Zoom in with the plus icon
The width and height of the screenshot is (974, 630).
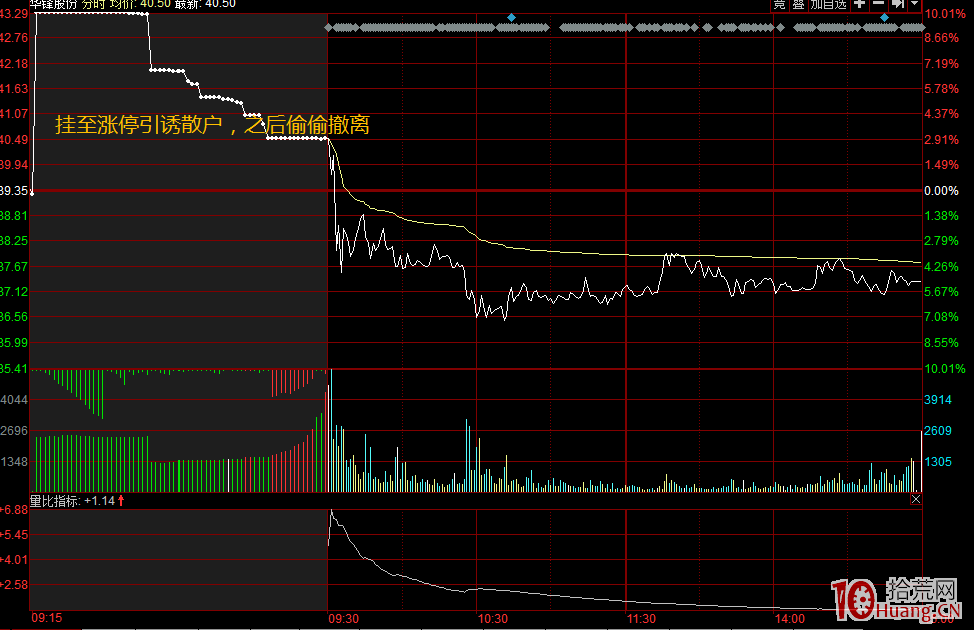pos(859,4)
